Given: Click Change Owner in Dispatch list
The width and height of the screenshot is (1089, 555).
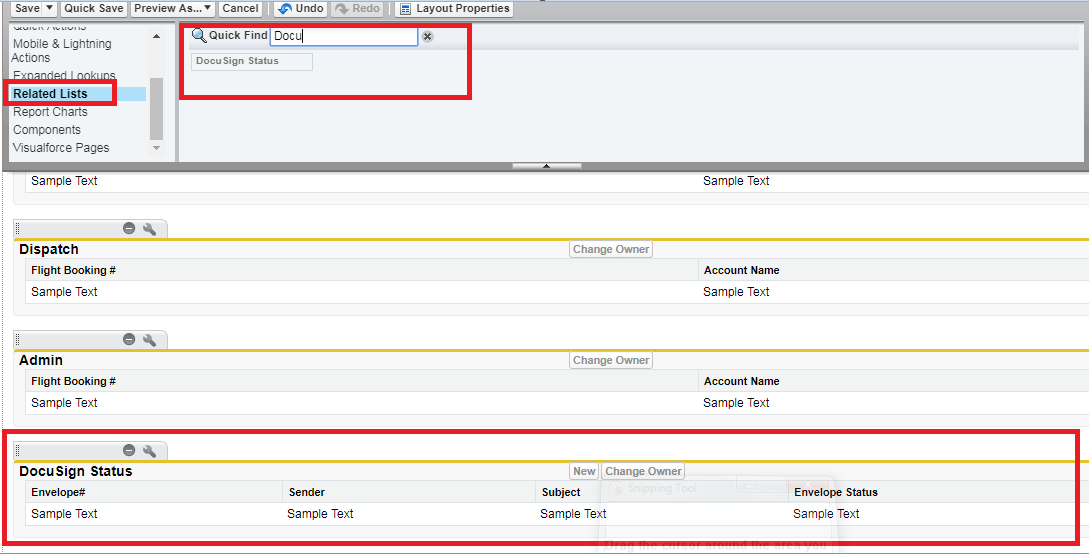Looking at the screenshot, I should [611, 249].
